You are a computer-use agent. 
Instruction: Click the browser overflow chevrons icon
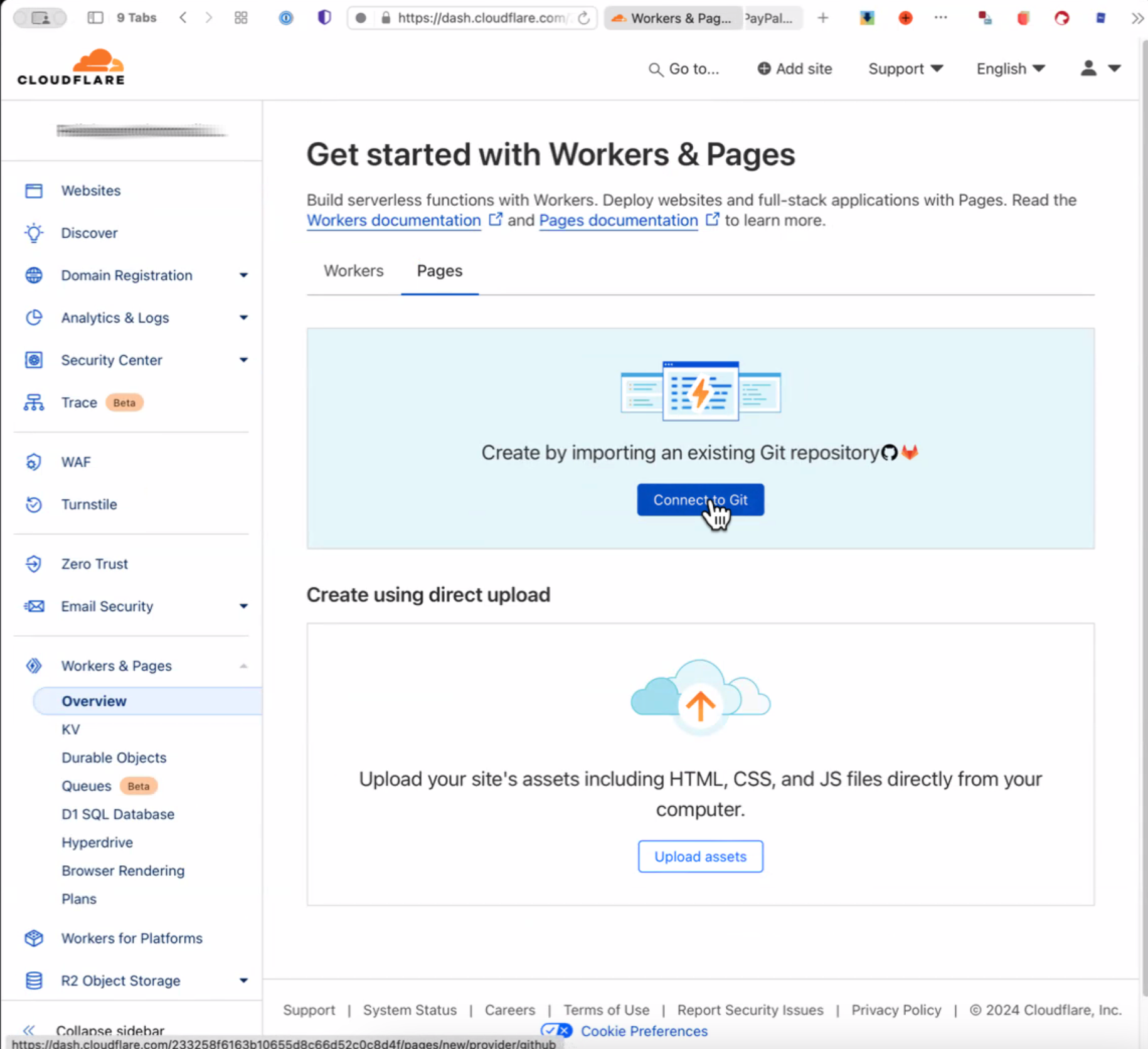tap(1137, 18)
